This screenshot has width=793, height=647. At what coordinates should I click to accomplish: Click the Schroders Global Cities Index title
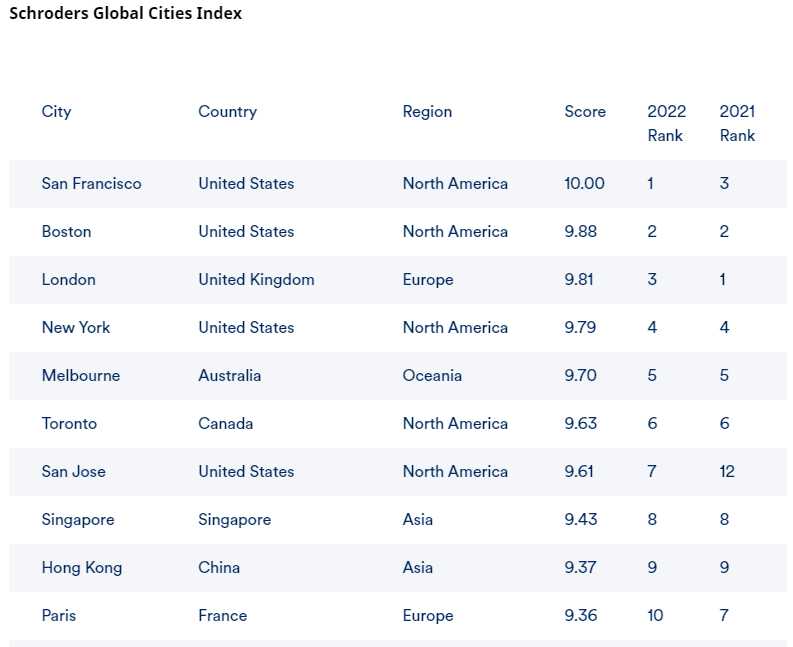point(125,14)
